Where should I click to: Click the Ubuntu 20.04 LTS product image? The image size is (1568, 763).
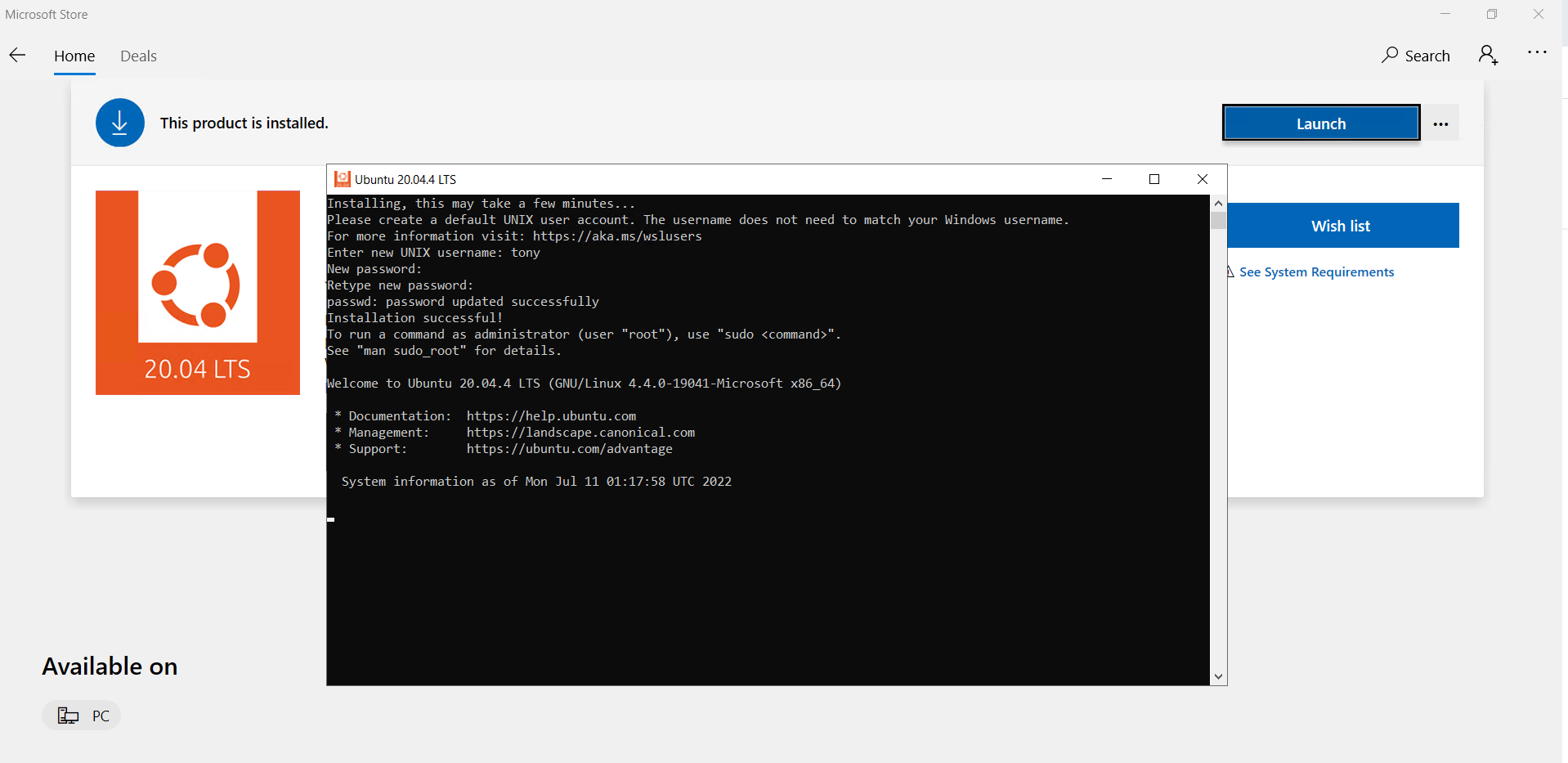[x=198, y=293]
